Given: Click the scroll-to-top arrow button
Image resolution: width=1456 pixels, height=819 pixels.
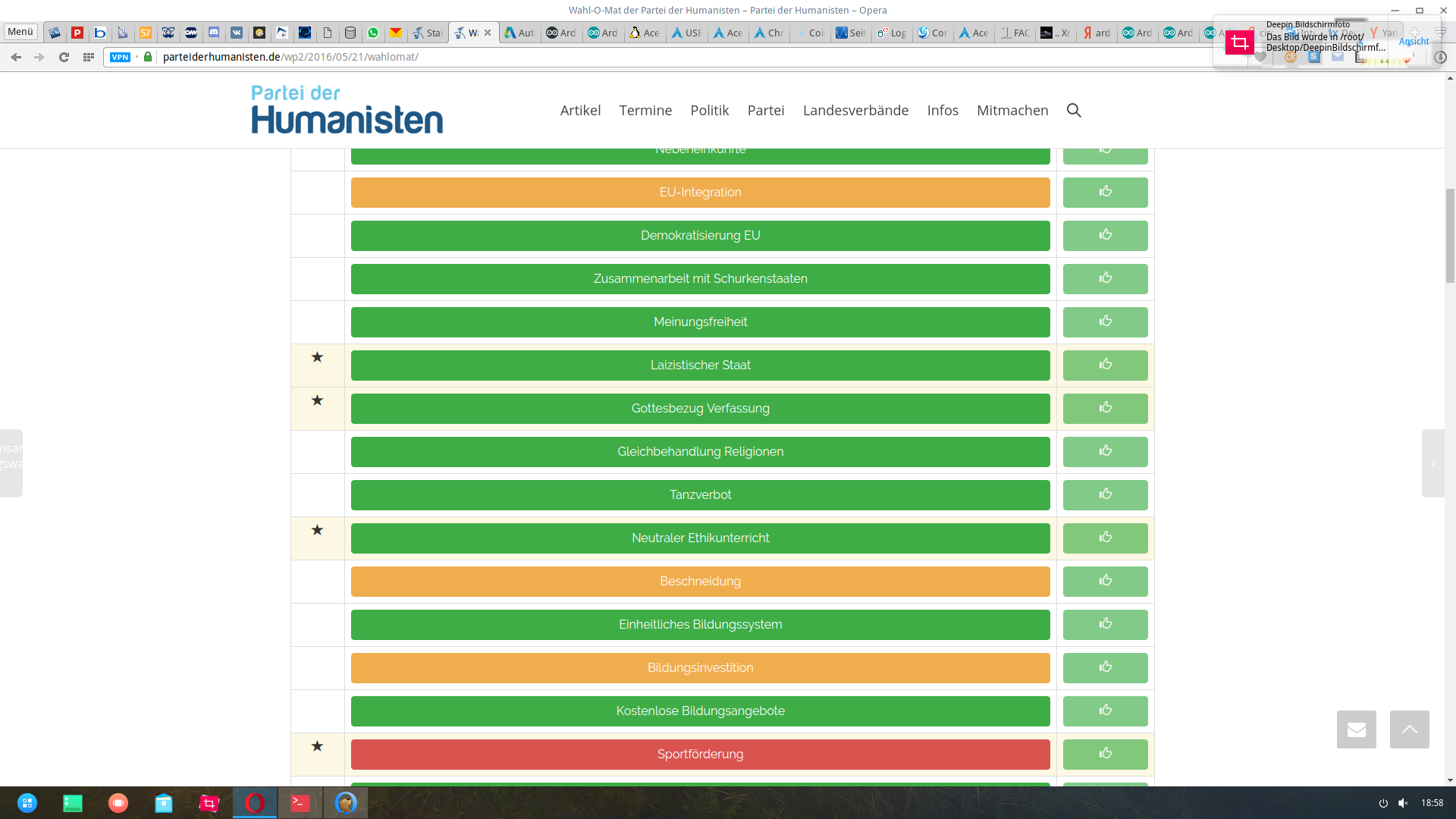Looking at the screenshot, I should 1409,730.
